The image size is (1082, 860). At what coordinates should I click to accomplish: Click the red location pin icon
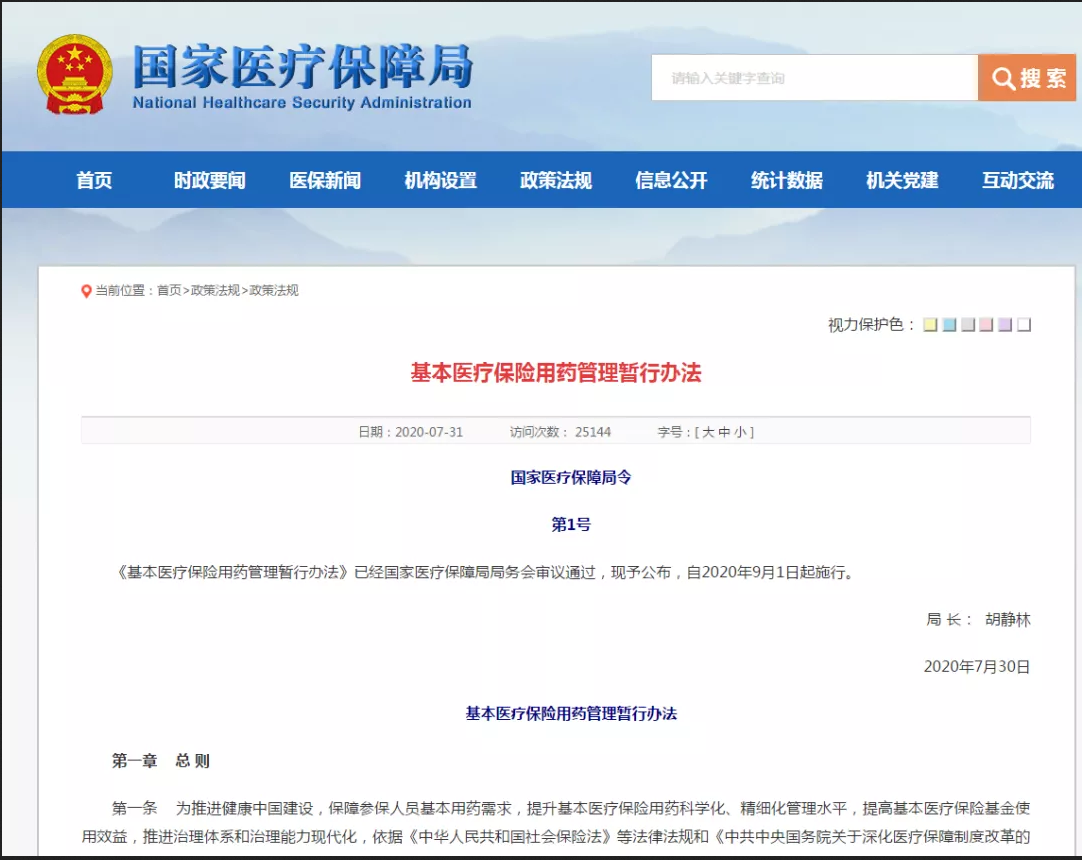click(86, 291)
